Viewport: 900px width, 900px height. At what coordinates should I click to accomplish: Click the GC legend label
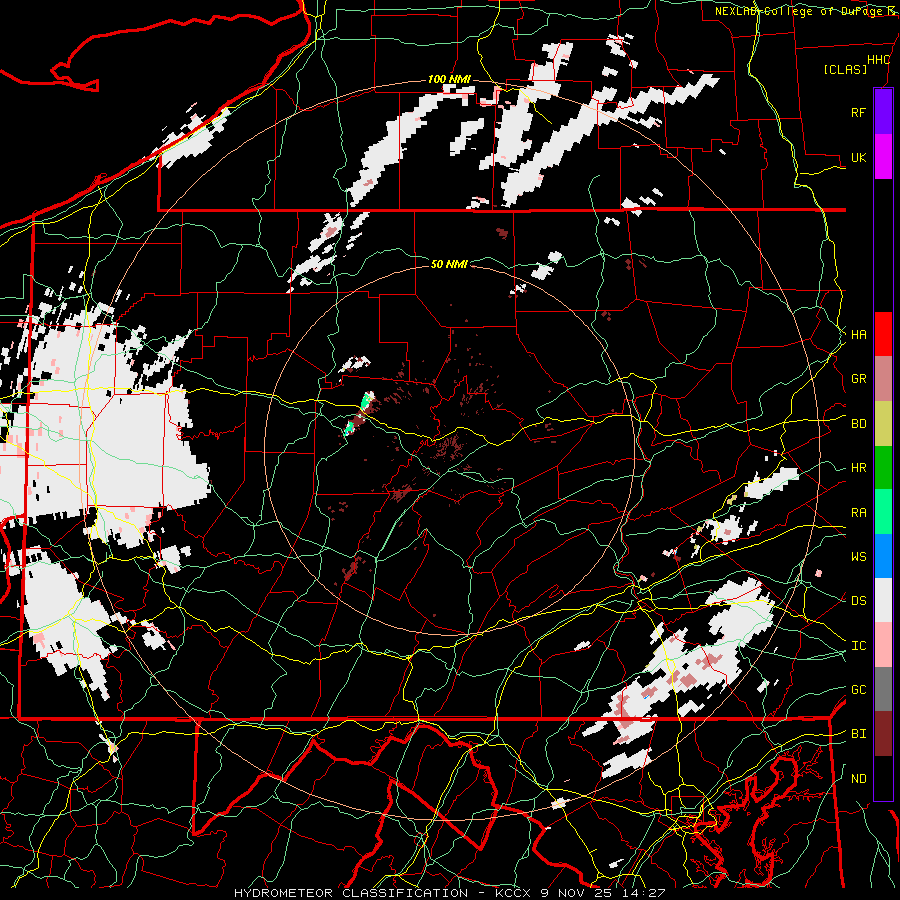pos(859,689)
